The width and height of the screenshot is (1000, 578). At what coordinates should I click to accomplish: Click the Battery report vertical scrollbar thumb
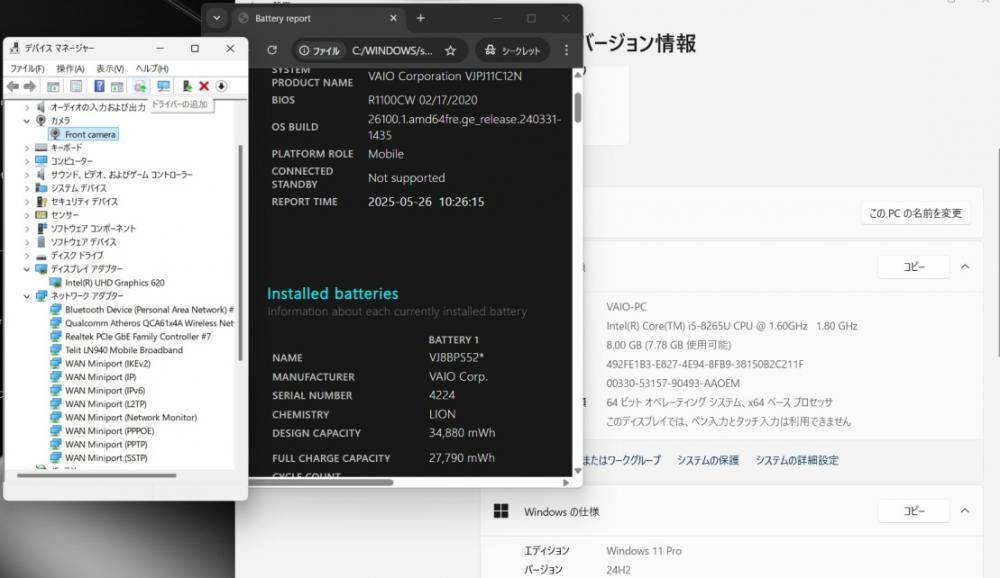tap(578, 107)
